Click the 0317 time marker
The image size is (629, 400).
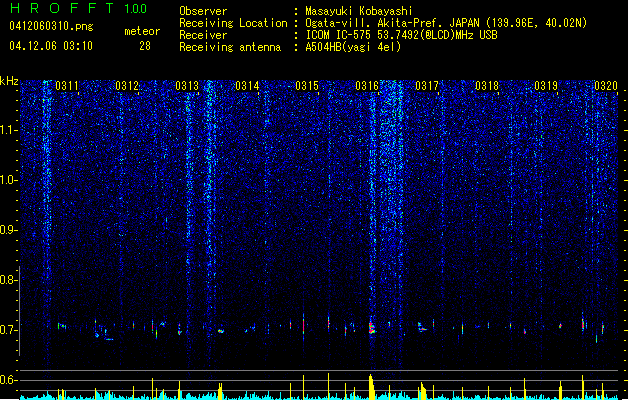point(427,85)
